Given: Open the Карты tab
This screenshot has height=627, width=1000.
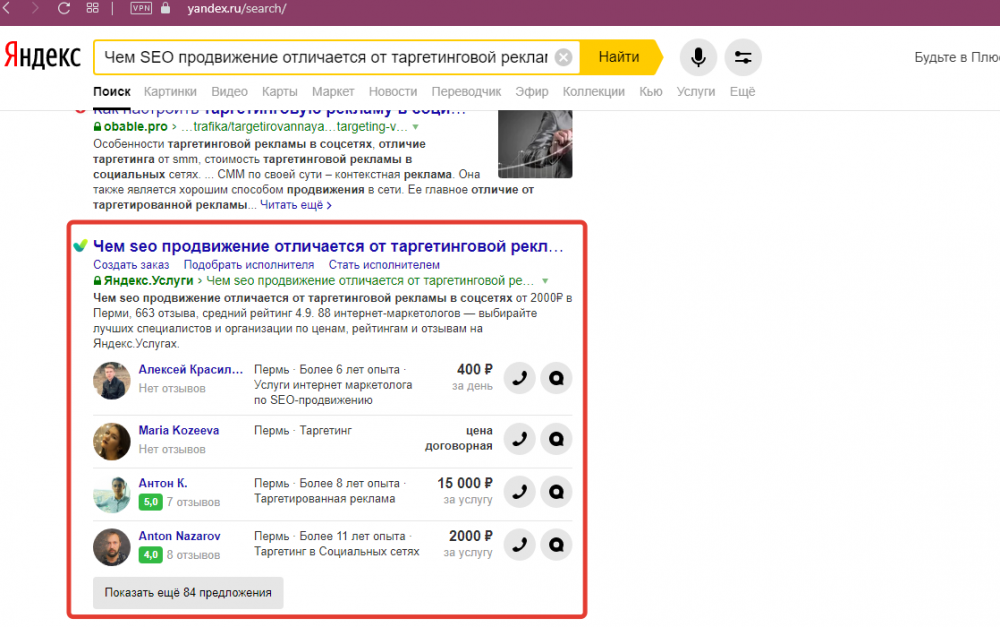Looking at the screenshot, I should click(x=280, y=92).
